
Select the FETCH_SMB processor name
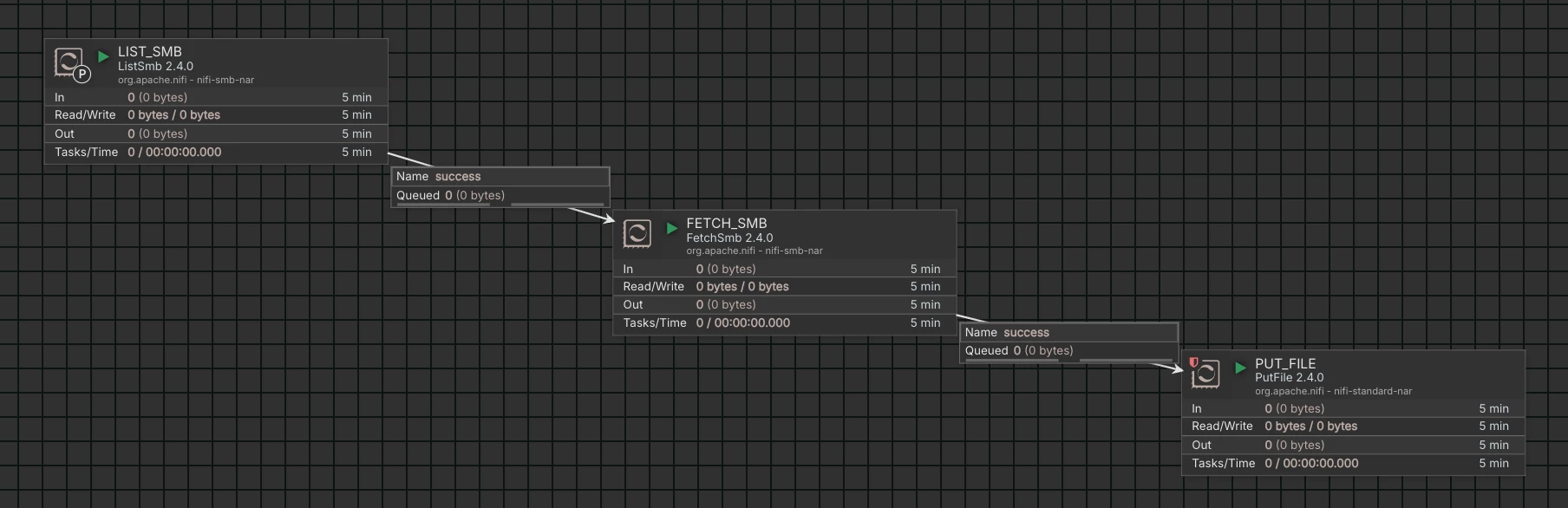[x=727, y=224]
